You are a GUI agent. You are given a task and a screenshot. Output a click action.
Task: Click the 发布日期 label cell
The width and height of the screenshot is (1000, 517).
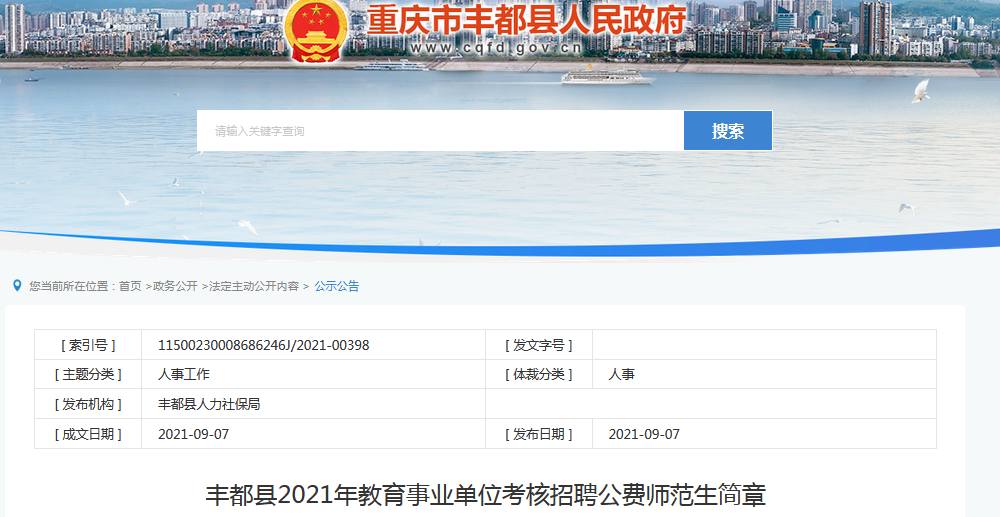point(539,434)
